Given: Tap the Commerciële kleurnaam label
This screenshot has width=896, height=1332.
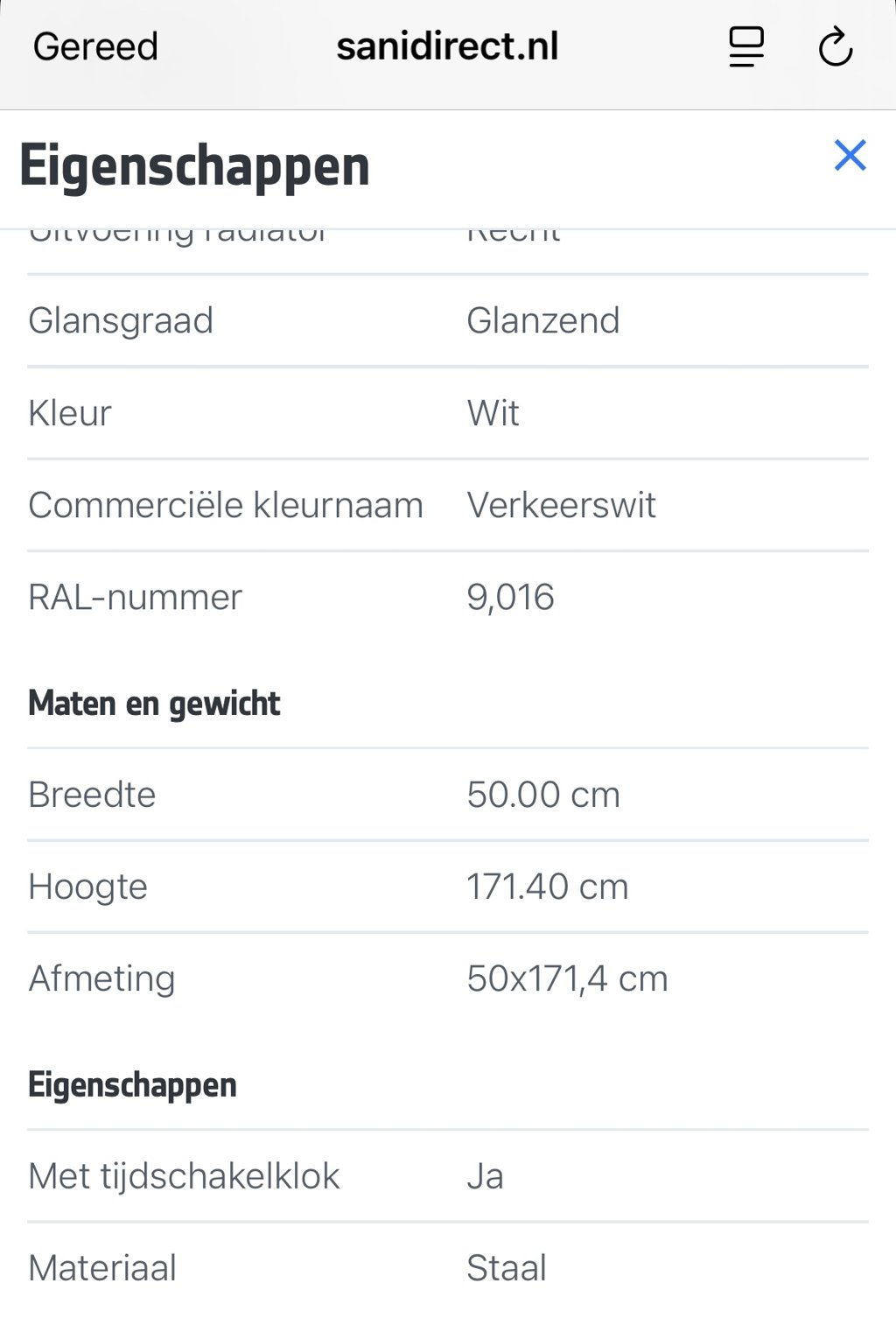Looking at the screenshot, I should coord(226,505).
